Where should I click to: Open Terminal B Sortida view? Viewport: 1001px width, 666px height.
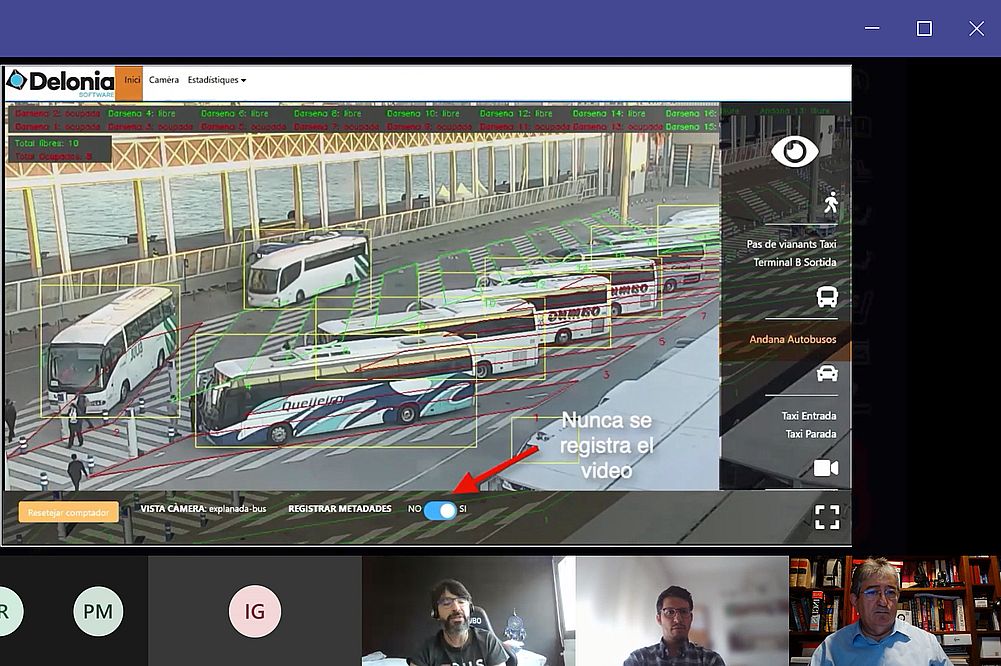pyautogui.click(x=795, y=262)
